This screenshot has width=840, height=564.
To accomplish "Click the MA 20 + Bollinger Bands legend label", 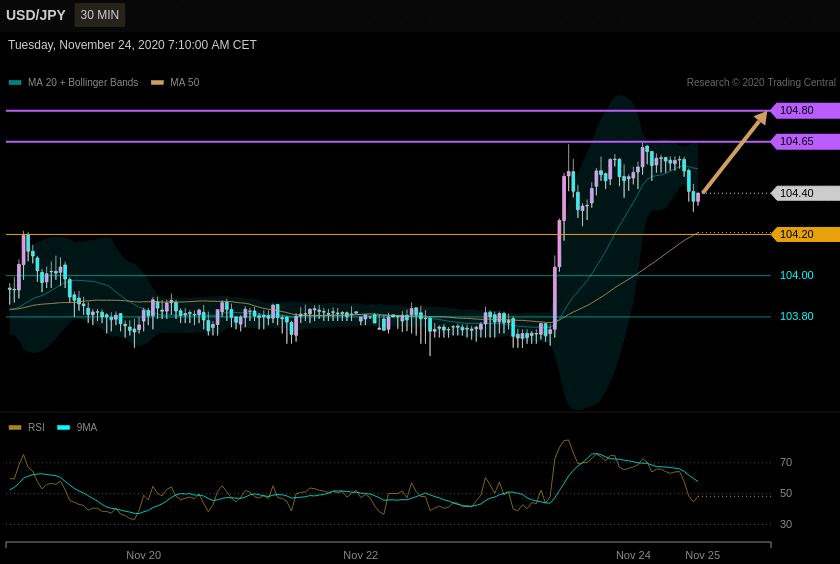I will tap(83, 82).
